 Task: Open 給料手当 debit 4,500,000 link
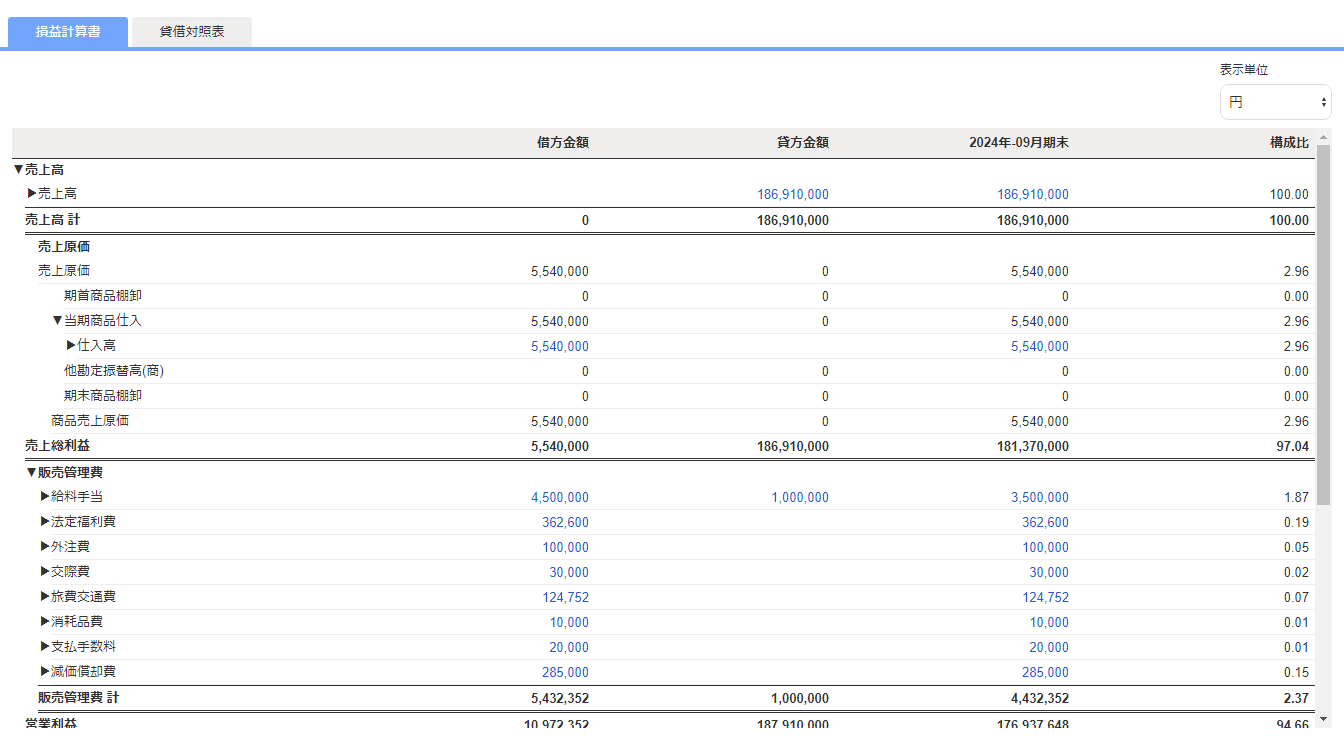tap(560, 497)
